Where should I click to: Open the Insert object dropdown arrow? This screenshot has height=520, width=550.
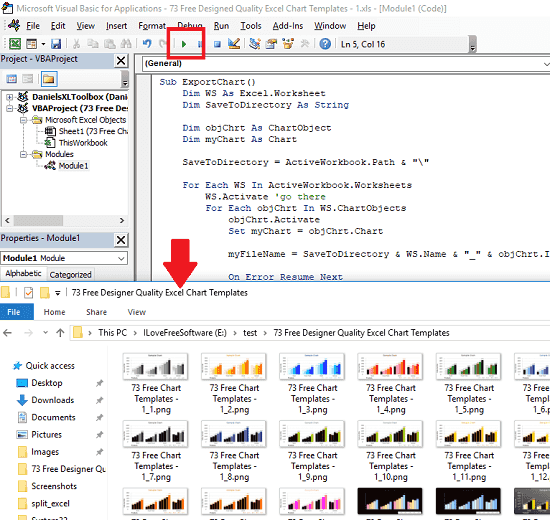pos(43,44)
